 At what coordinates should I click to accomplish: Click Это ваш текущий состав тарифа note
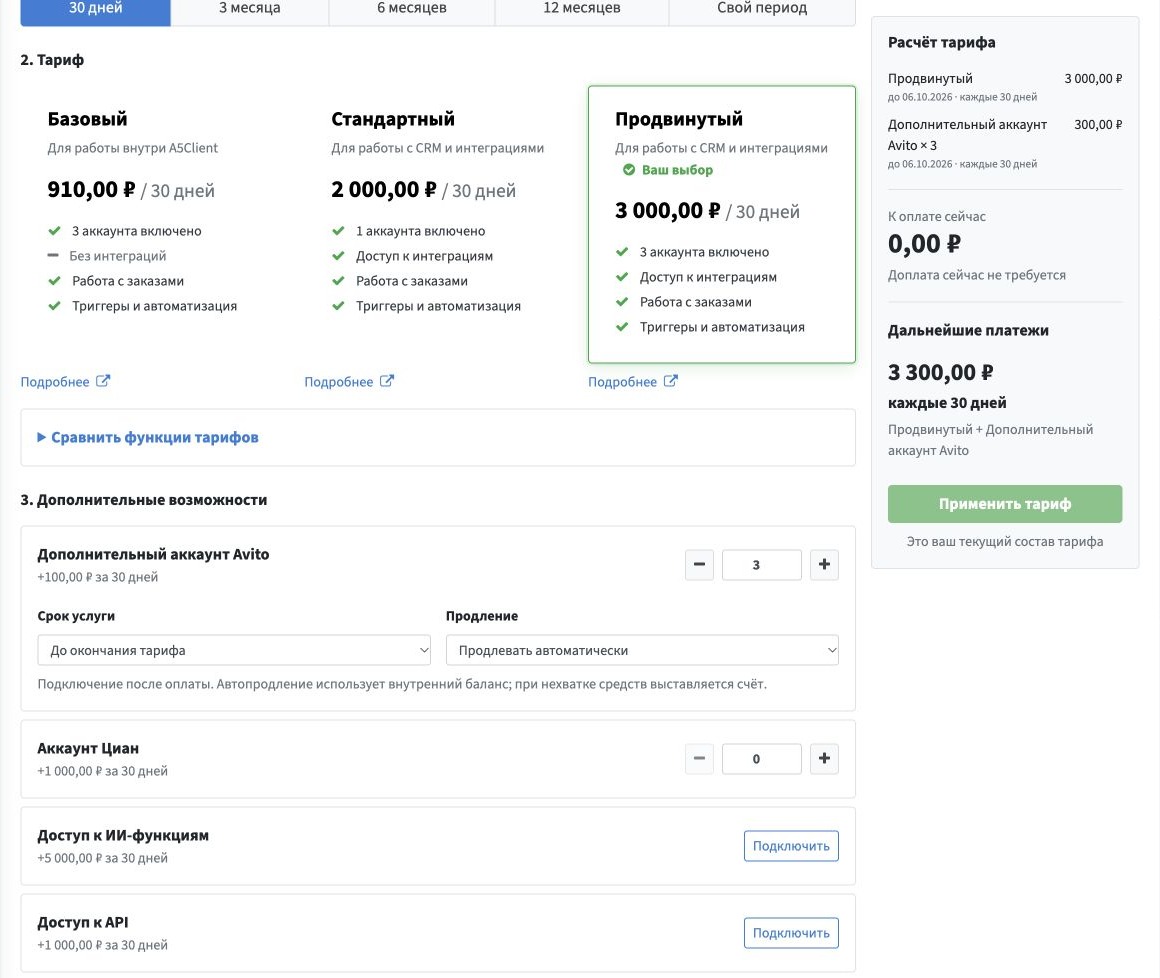[1005, 542]
